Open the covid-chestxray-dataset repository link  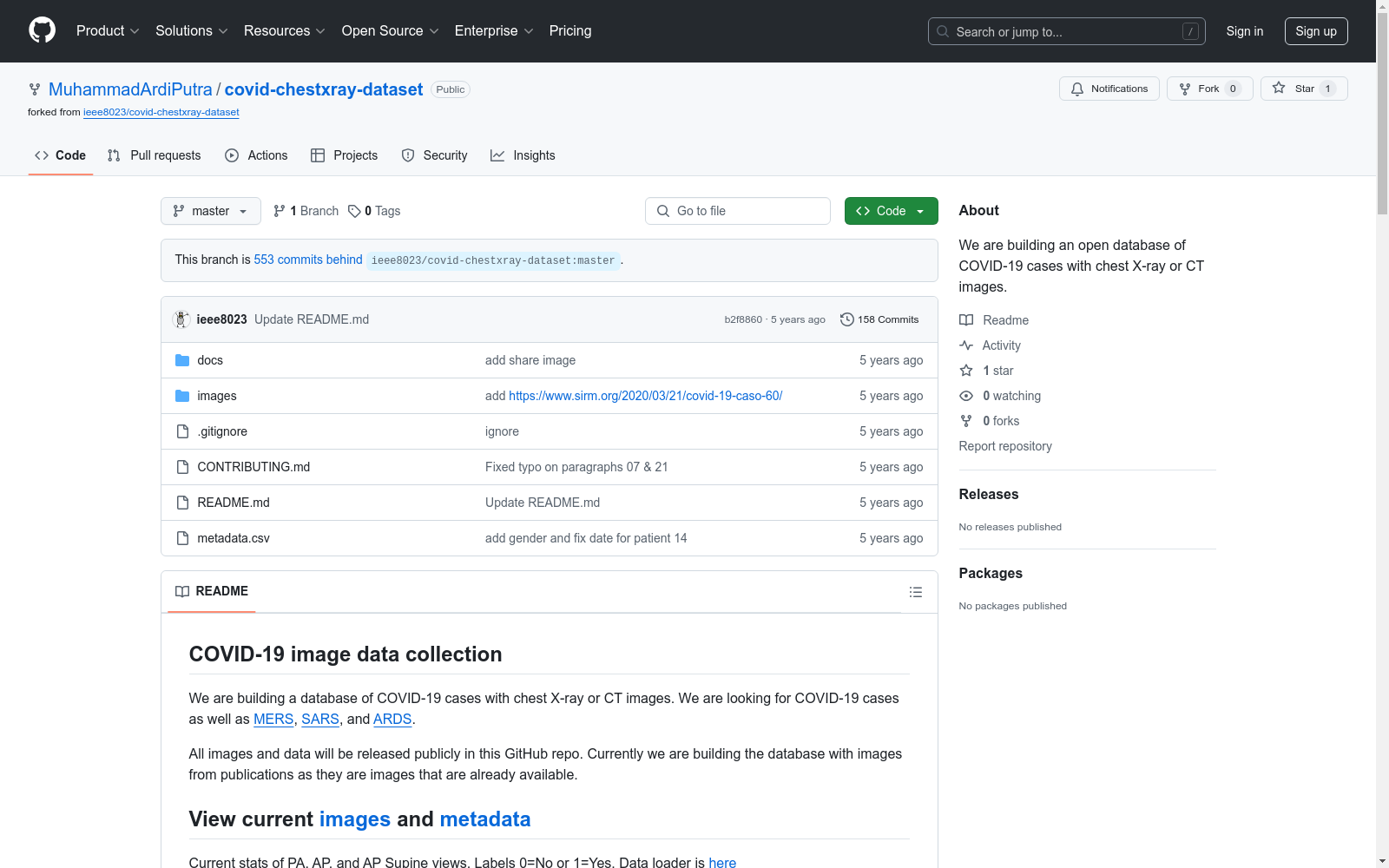point(324,89)
